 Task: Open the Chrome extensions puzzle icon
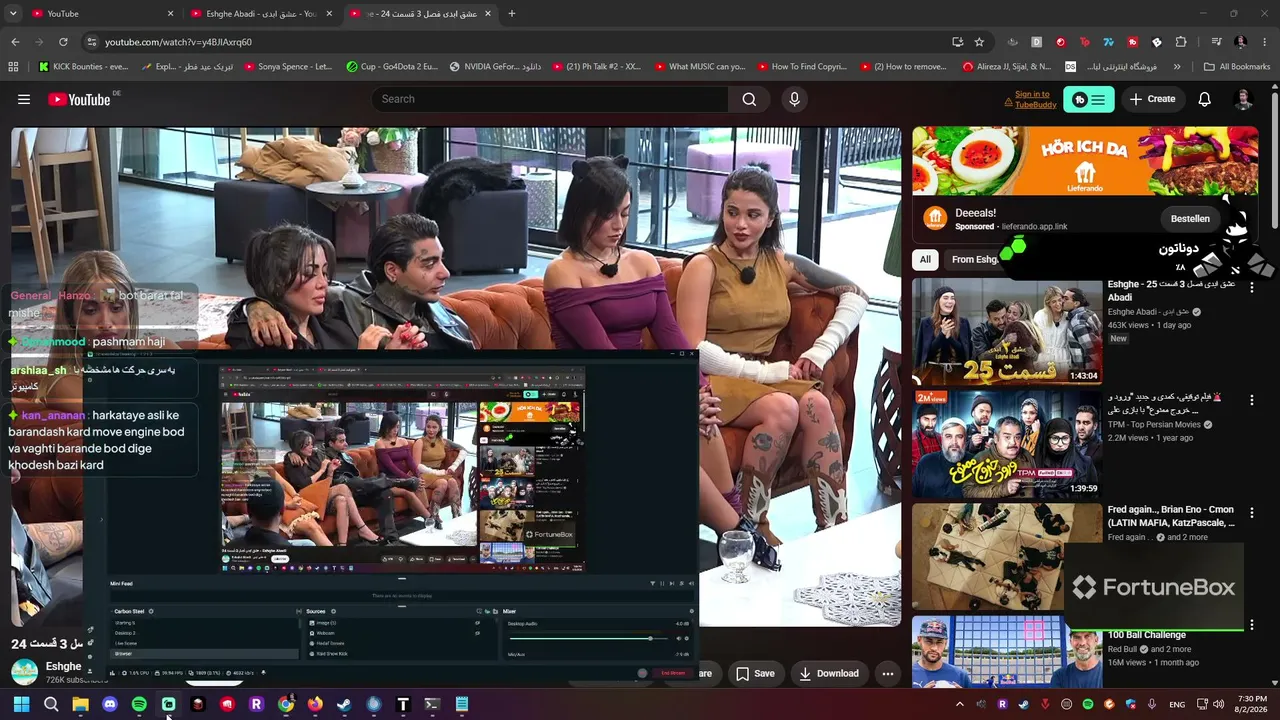(1181, 42)
